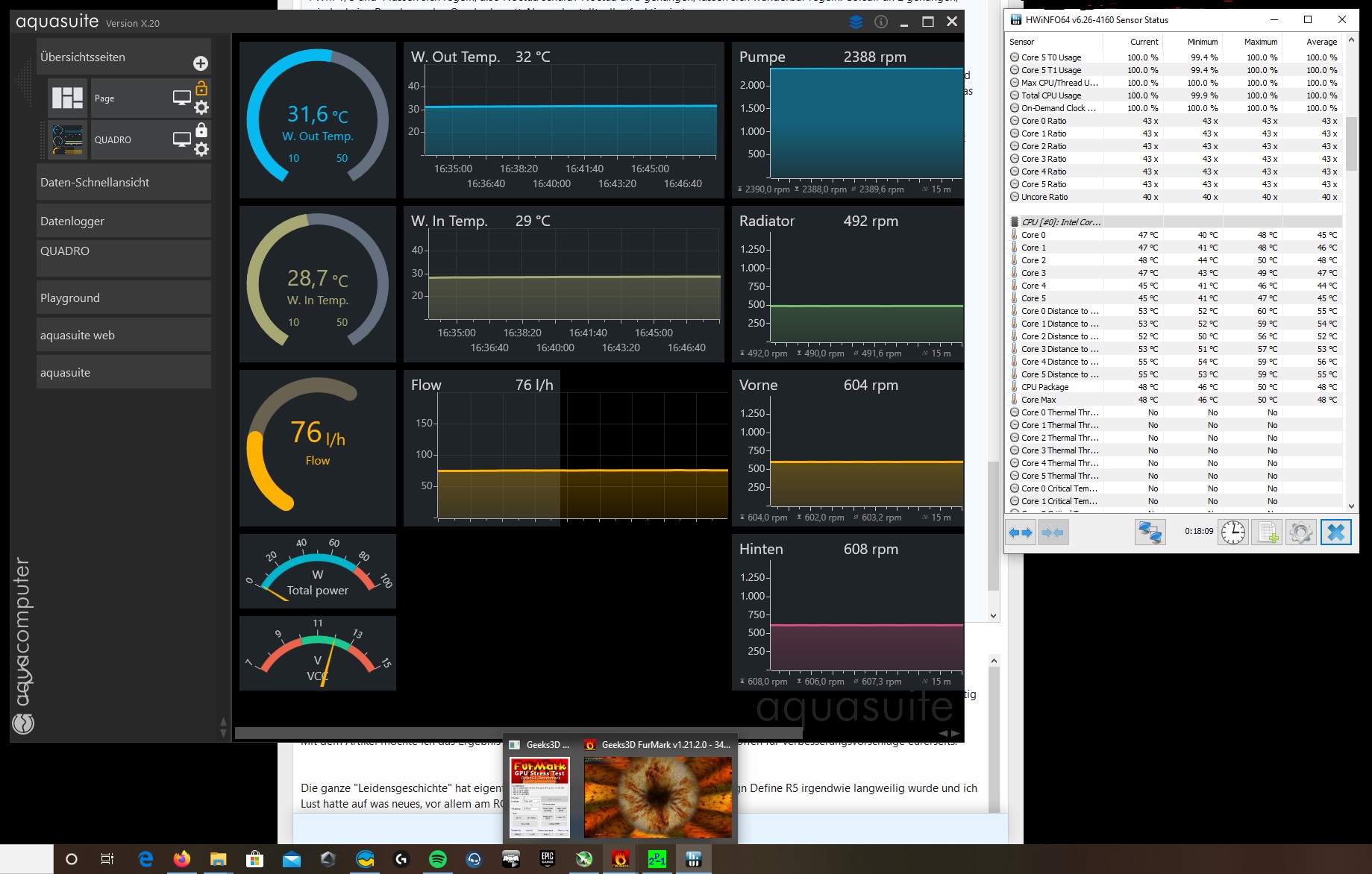Click the Aqua Computer logo at sidebar bottom
Image resolution: width=1372 pixels, height=874 pixels.
coord(23,723)
